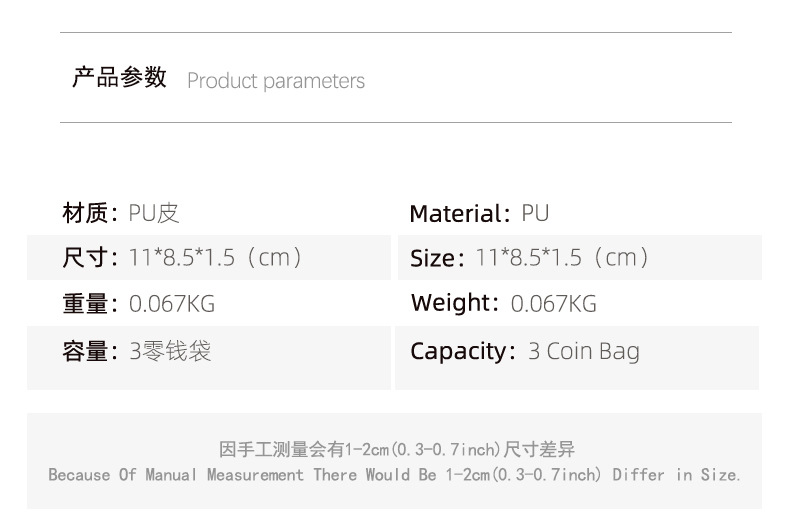Select the English 'Material' label

point(458,214)
